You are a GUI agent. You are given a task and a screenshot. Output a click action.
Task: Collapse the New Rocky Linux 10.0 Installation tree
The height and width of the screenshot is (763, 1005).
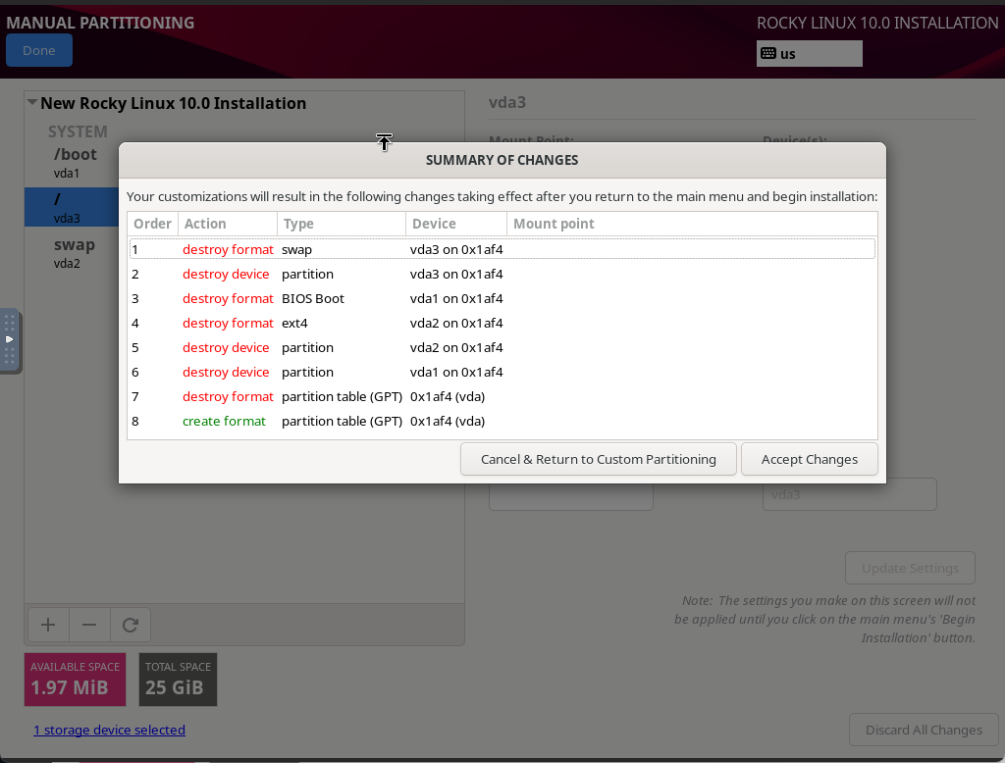[x=32, y=103]
